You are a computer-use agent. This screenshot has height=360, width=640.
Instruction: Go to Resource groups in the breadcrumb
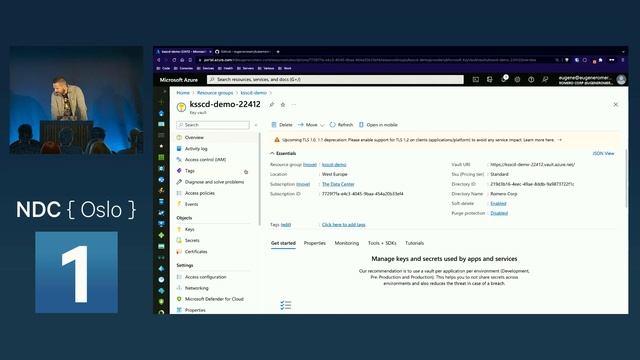pos(215,93)
